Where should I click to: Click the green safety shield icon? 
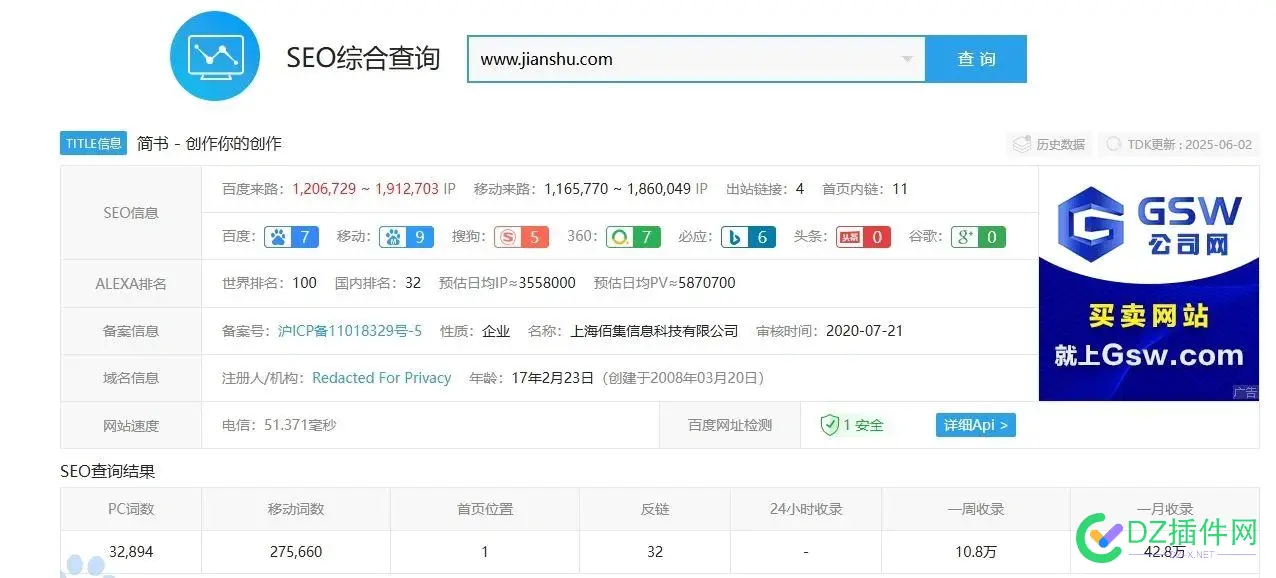(x=828, y=424)
